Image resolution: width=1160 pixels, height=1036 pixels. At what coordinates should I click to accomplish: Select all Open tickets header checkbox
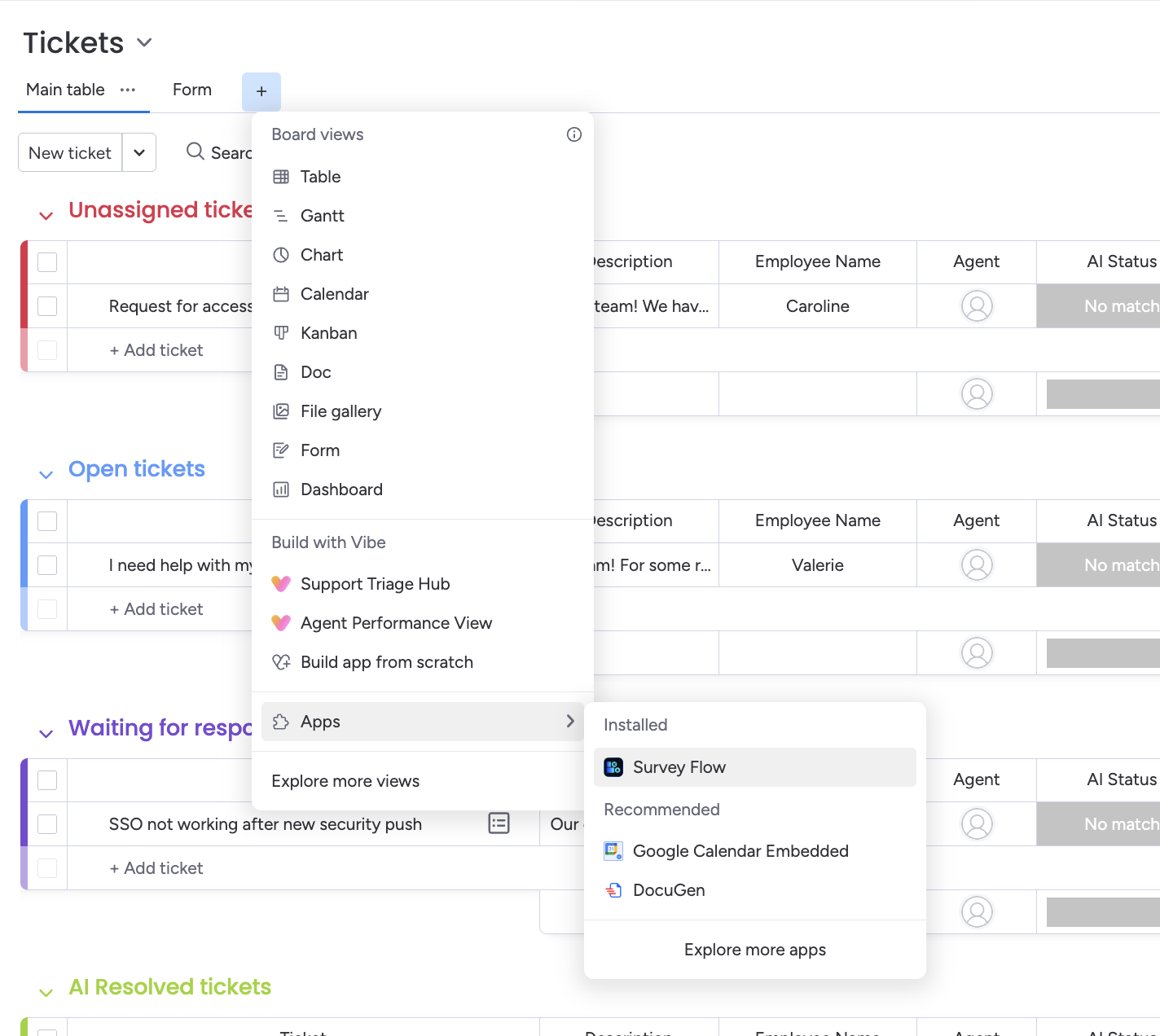47,521
